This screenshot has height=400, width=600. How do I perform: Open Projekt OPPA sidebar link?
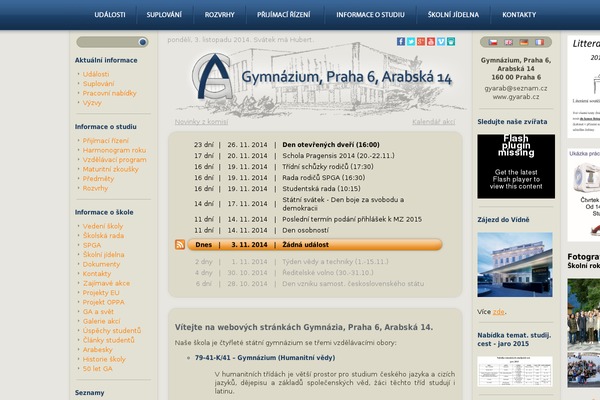(x=103, y=302)
